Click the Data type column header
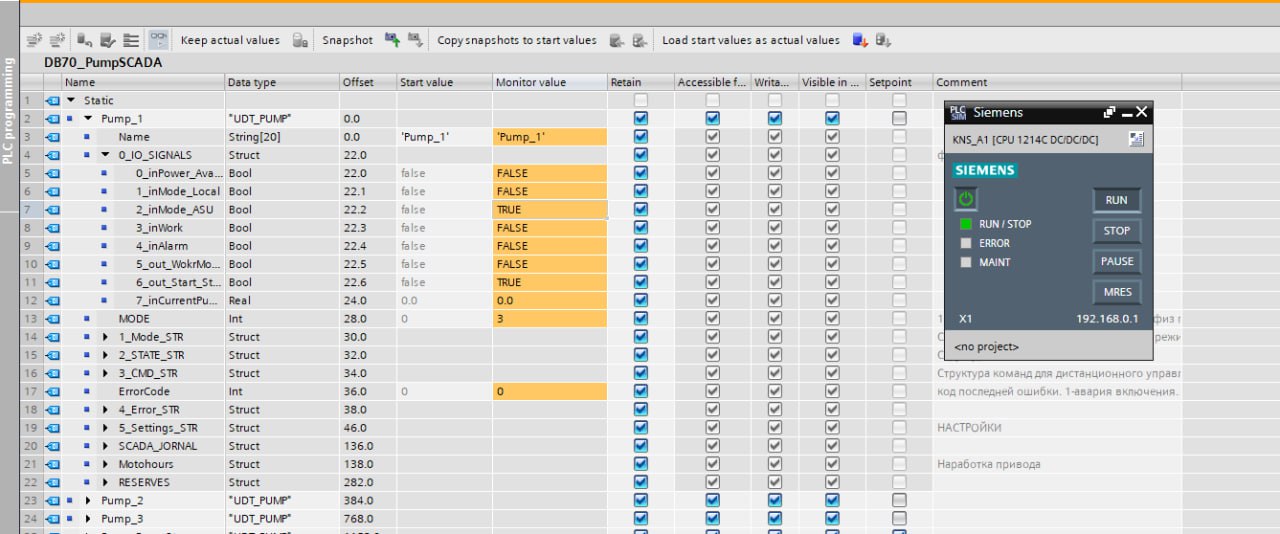 (x=281, y=82)
